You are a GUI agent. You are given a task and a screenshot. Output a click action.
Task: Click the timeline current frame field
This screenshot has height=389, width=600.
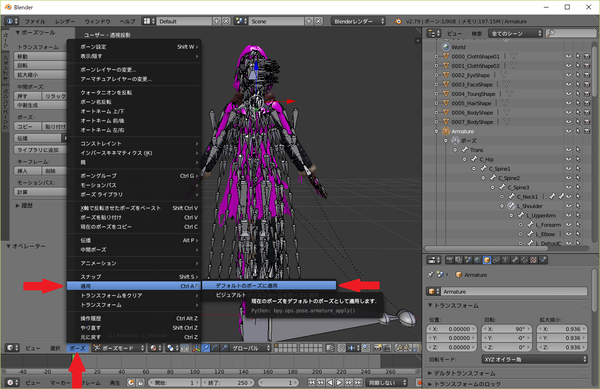tap(279, 382)
